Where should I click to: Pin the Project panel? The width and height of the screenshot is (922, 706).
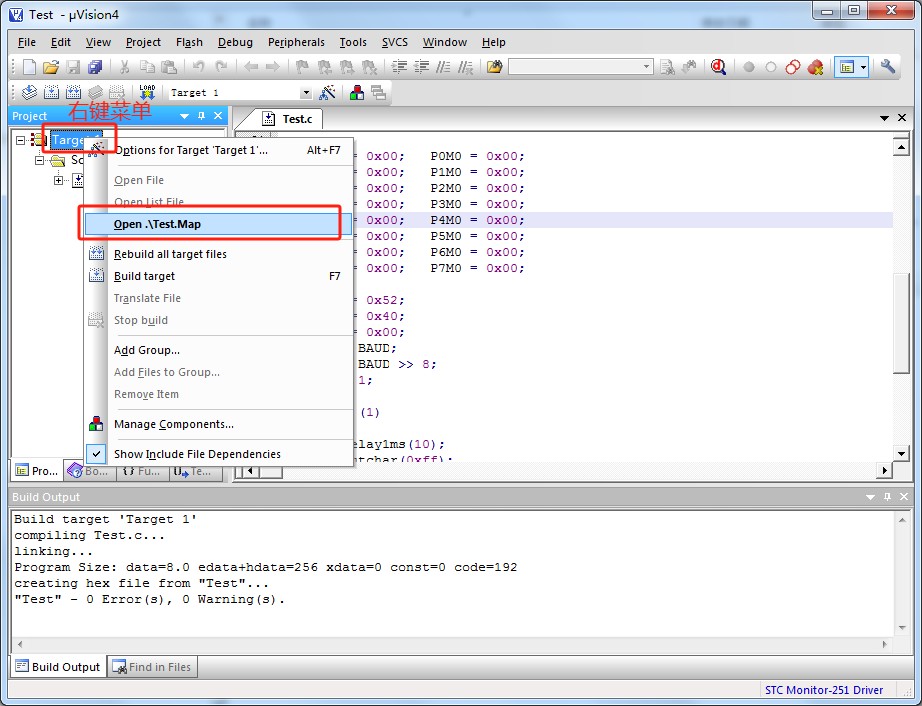[x=202, y=116]
